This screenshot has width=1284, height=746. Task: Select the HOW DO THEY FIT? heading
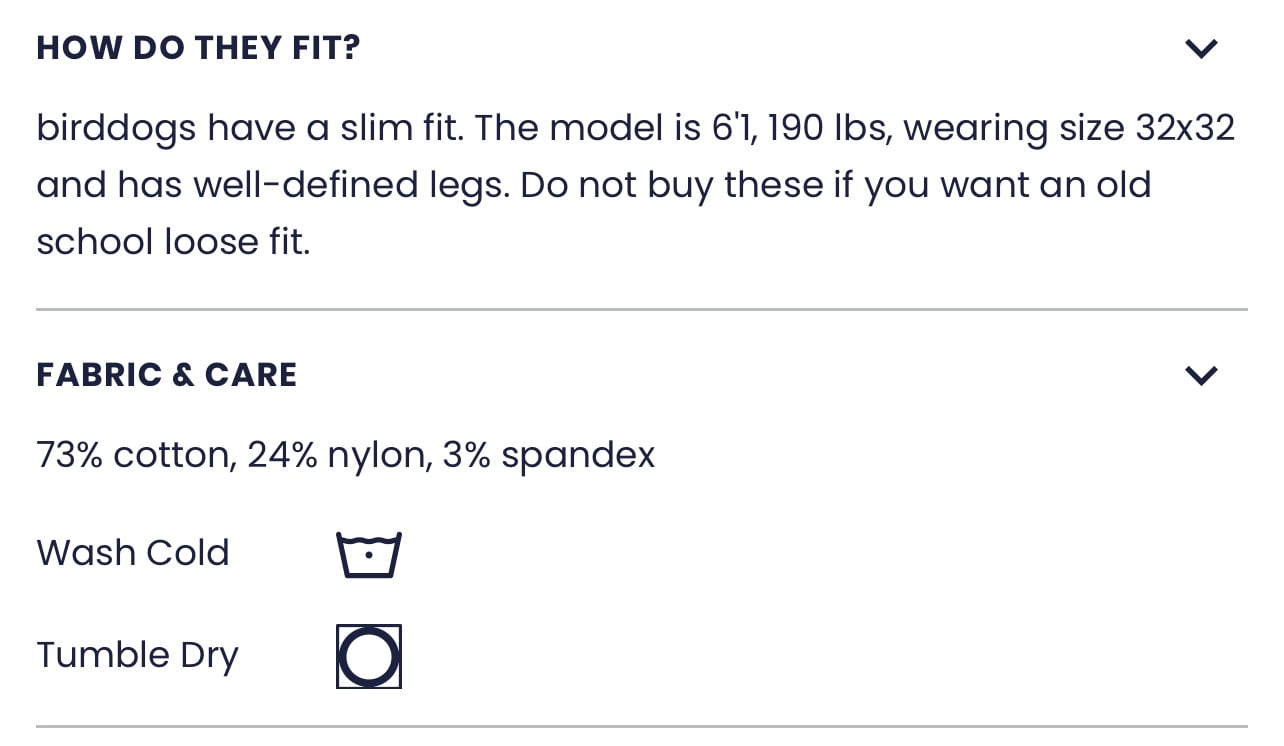[198, 47]
